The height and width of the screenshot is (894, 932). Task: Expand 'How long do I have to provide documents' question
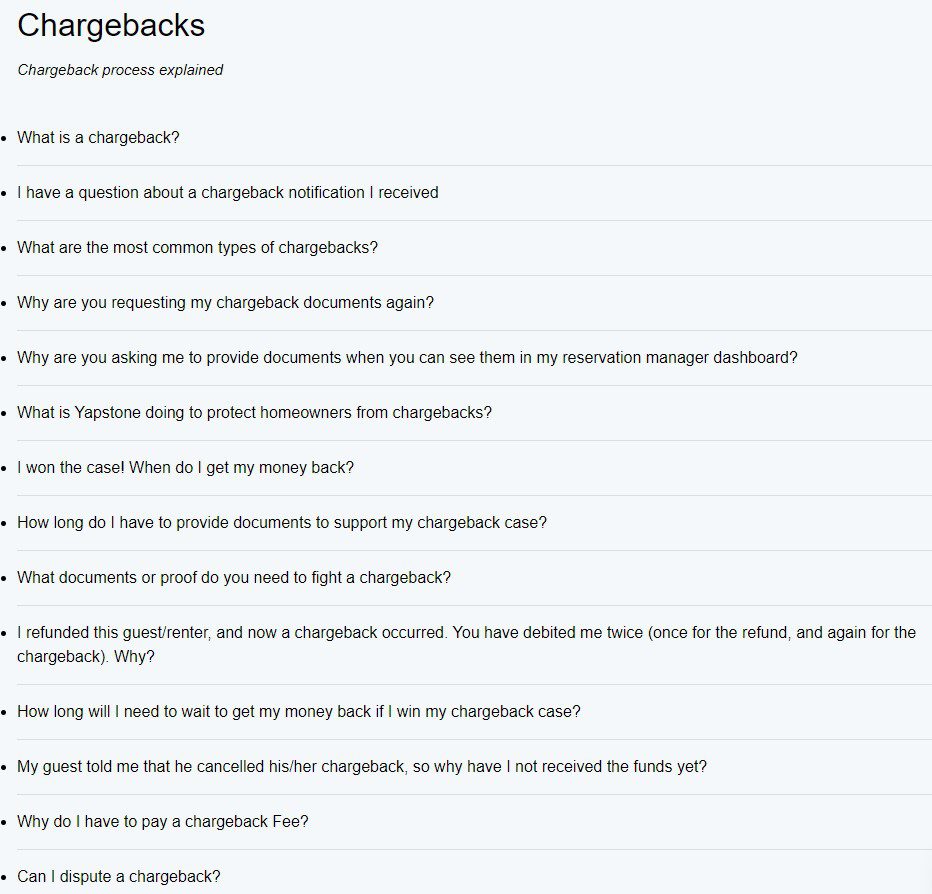click(281, 523)
